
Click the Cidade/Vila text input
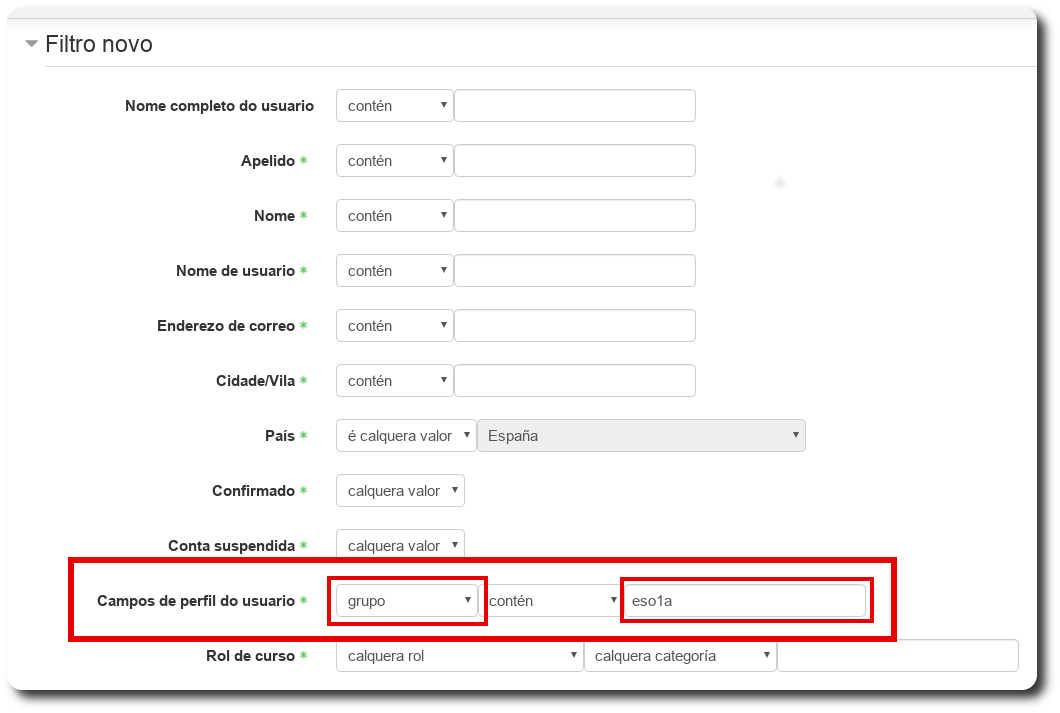(x=575, y=381)
